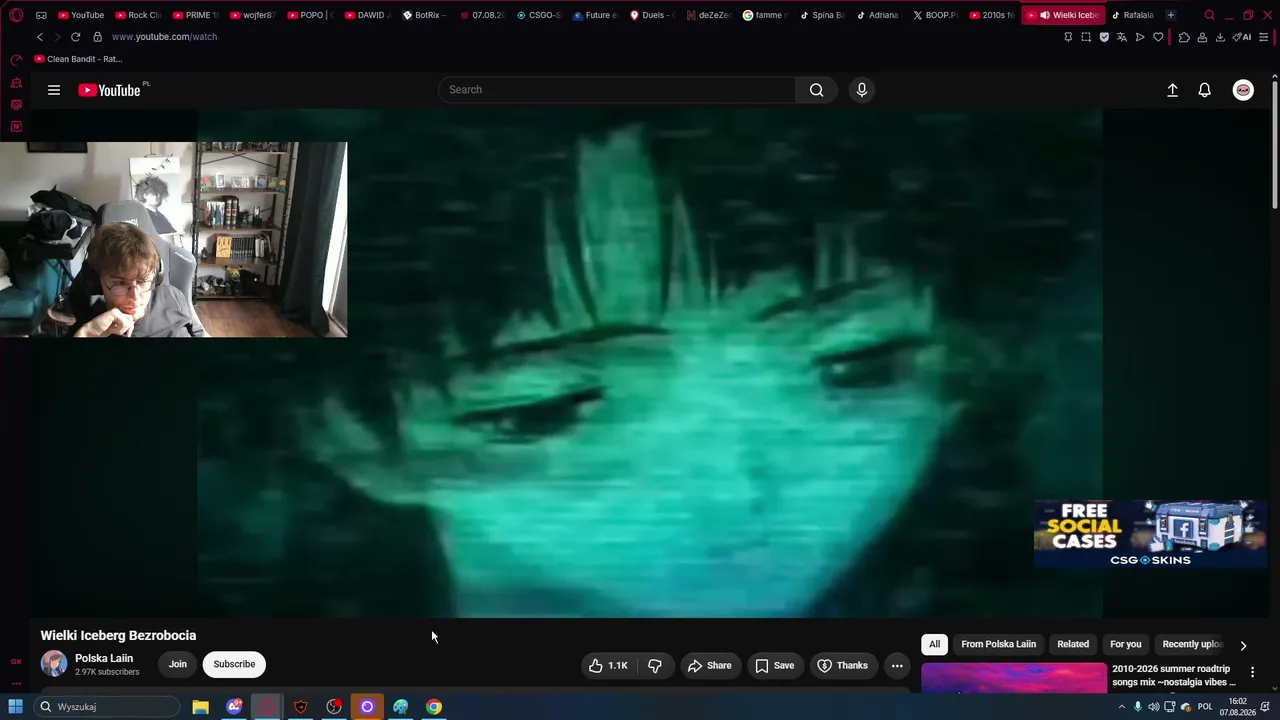Open the site security lock info

coord(97,37)
